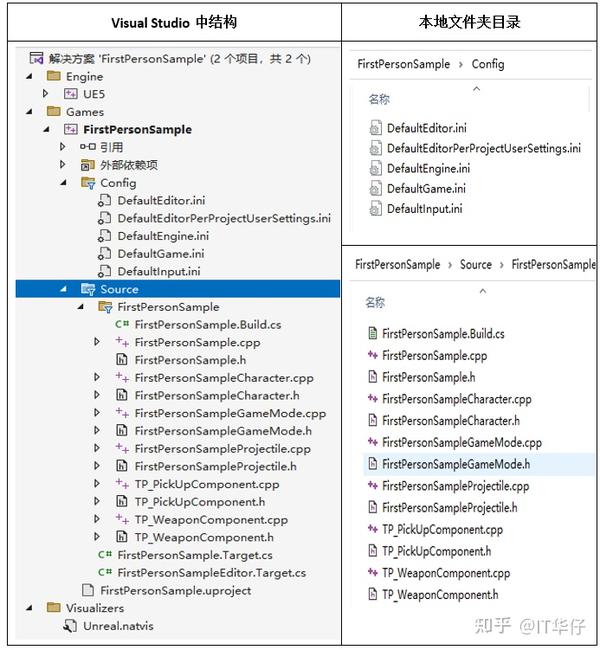Expand FirstPersonSampleCharacter.cpp in the tree

(x=97, y=378)
